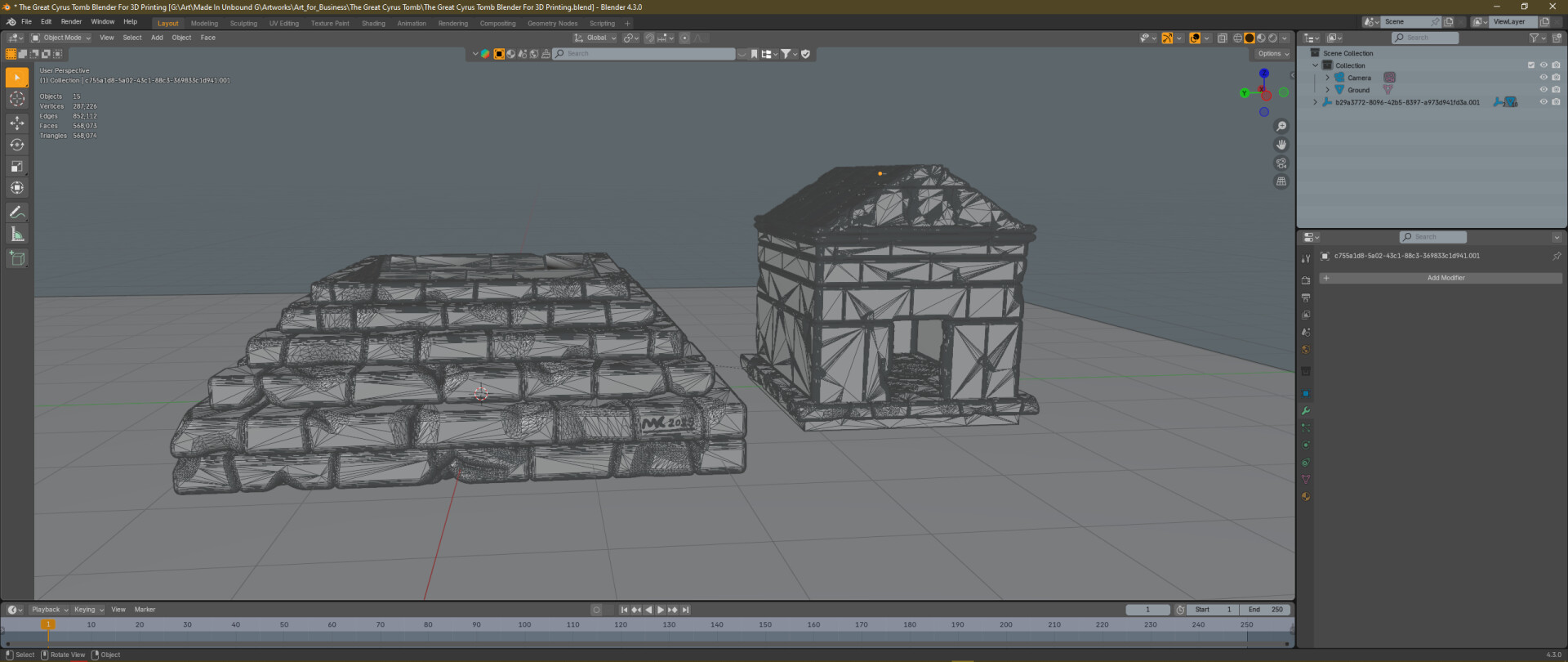Viewport: 1568px width, 662px height.
Task: Toggle visibility of the Ground object
Action: [x=1543, y=90]
